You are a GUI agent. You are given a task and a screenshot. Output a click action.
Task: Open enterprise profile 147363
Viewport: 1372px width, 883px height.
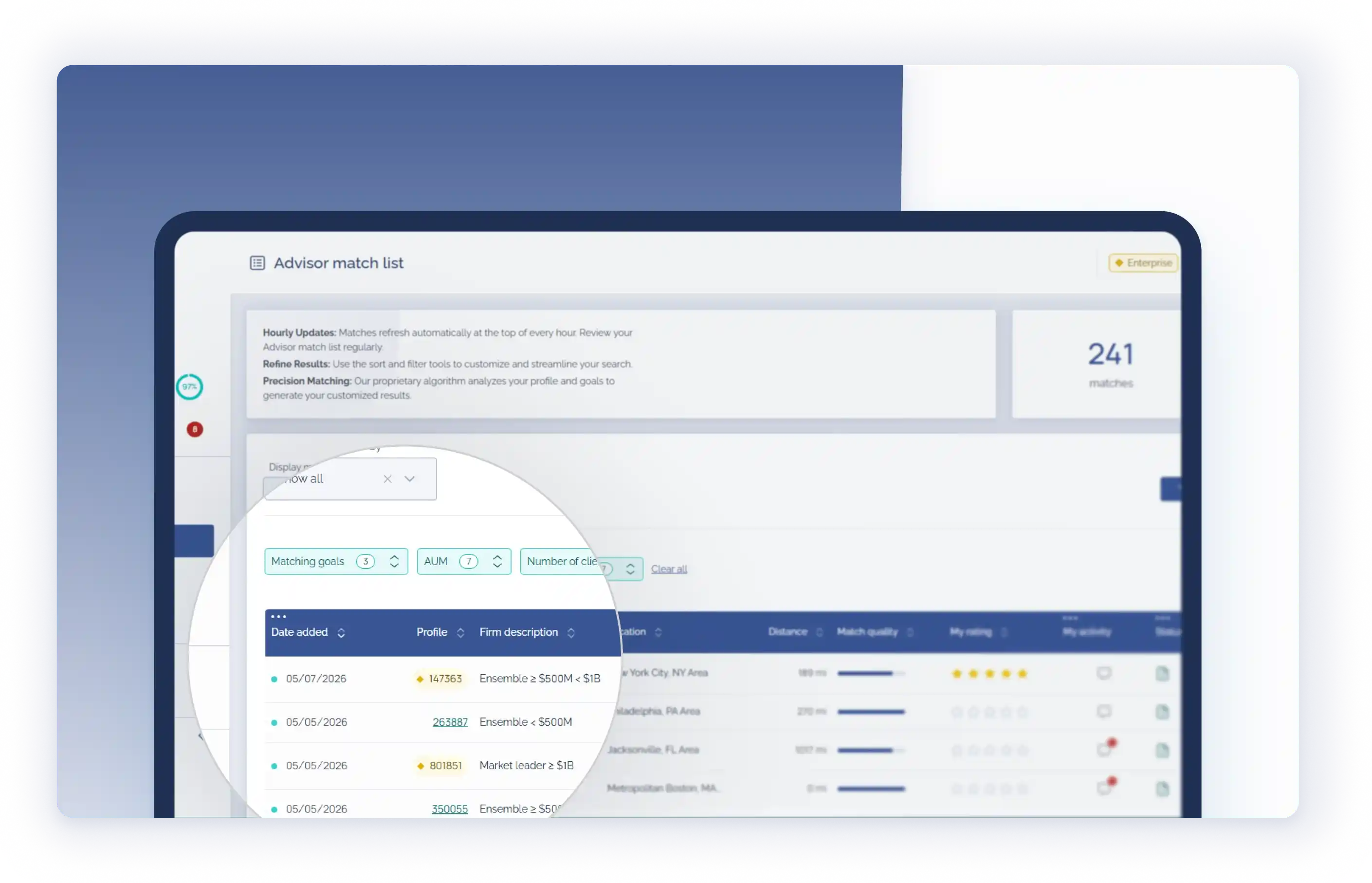pyautogui.click(x=439, y=679)
